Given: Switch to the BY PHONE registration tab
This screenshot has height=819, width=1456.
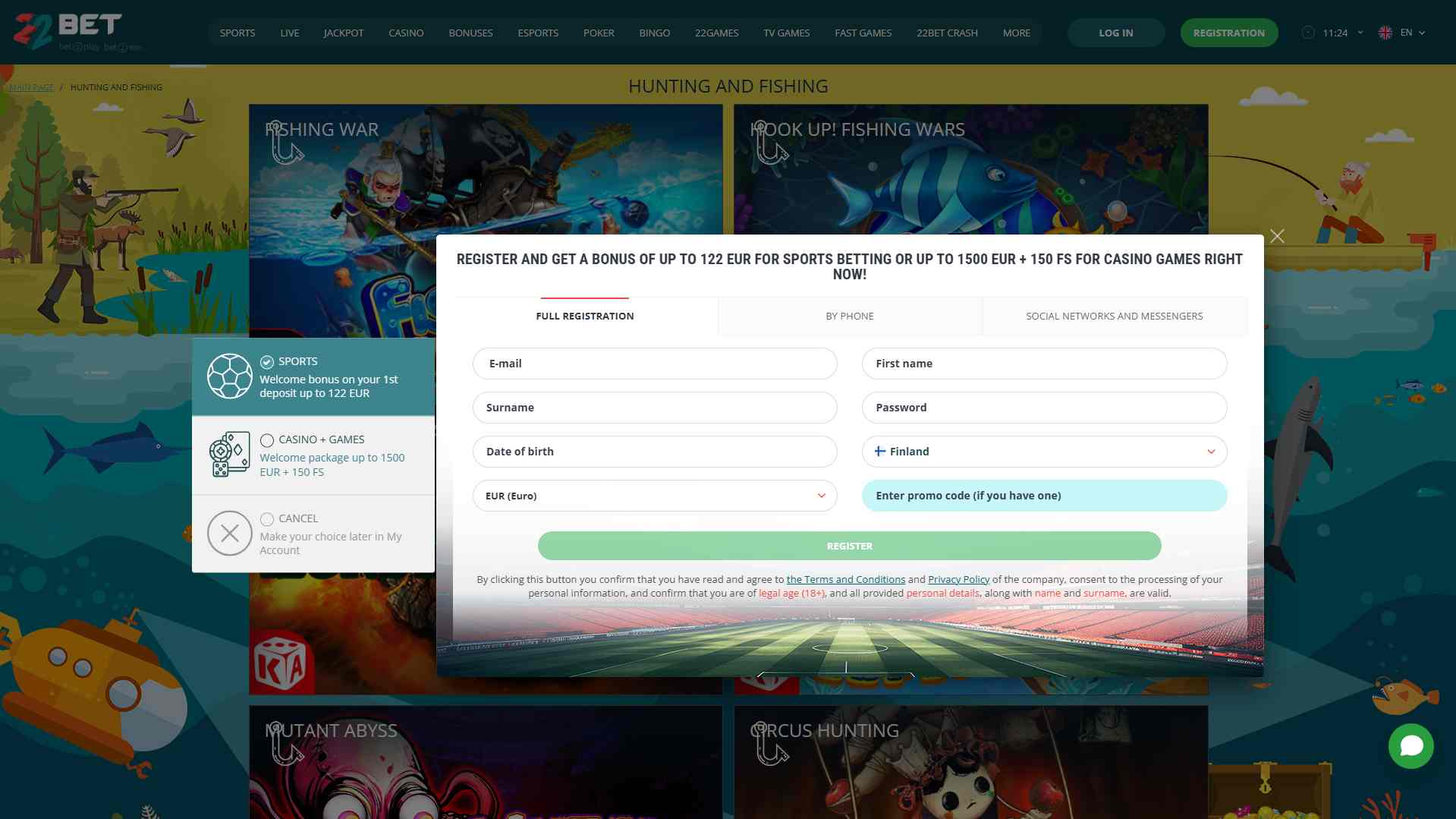Looking at the screenshot, I should pos(849,316).
